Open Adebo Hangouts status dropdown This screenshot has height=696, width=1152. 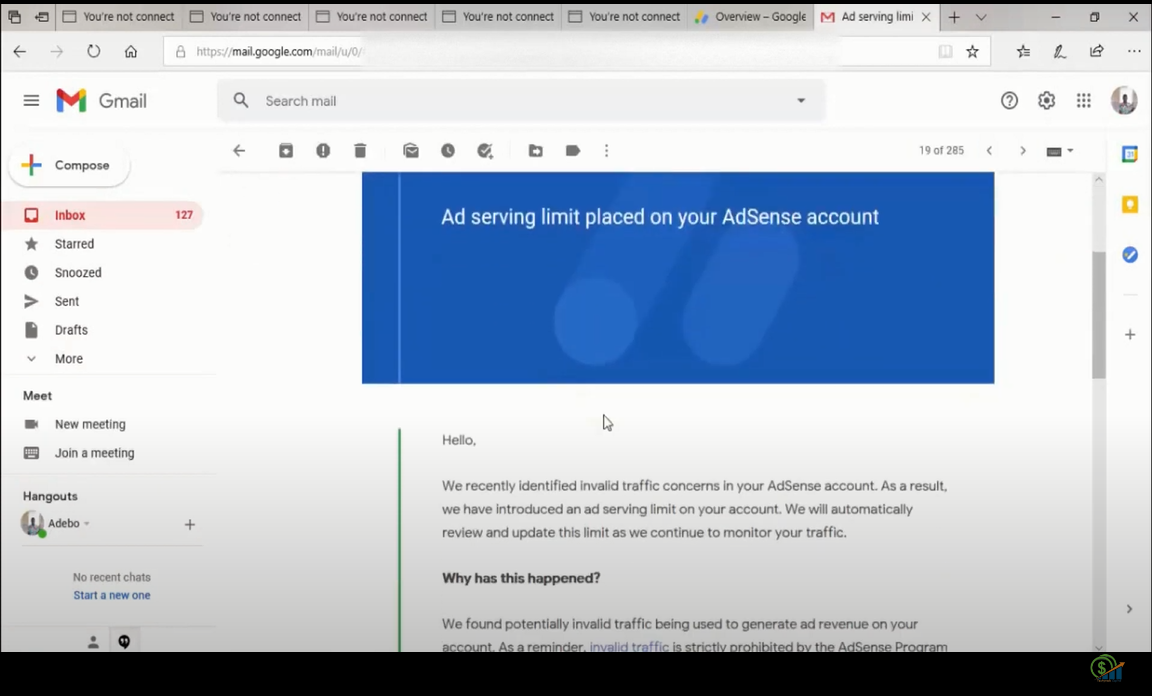(x=87, y=523)
